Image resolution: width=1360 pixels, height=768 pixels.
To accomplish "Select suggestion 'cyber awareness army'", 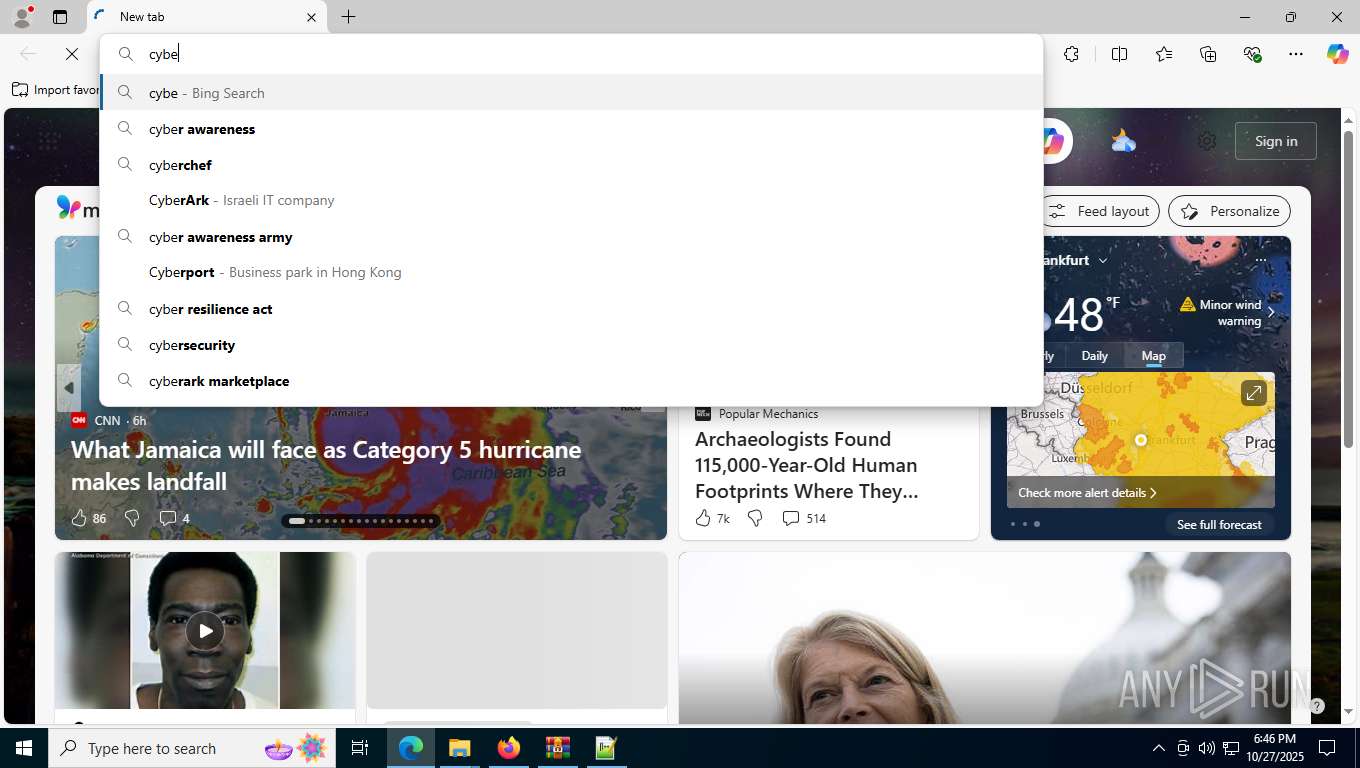I will click(x=571, y=237).
